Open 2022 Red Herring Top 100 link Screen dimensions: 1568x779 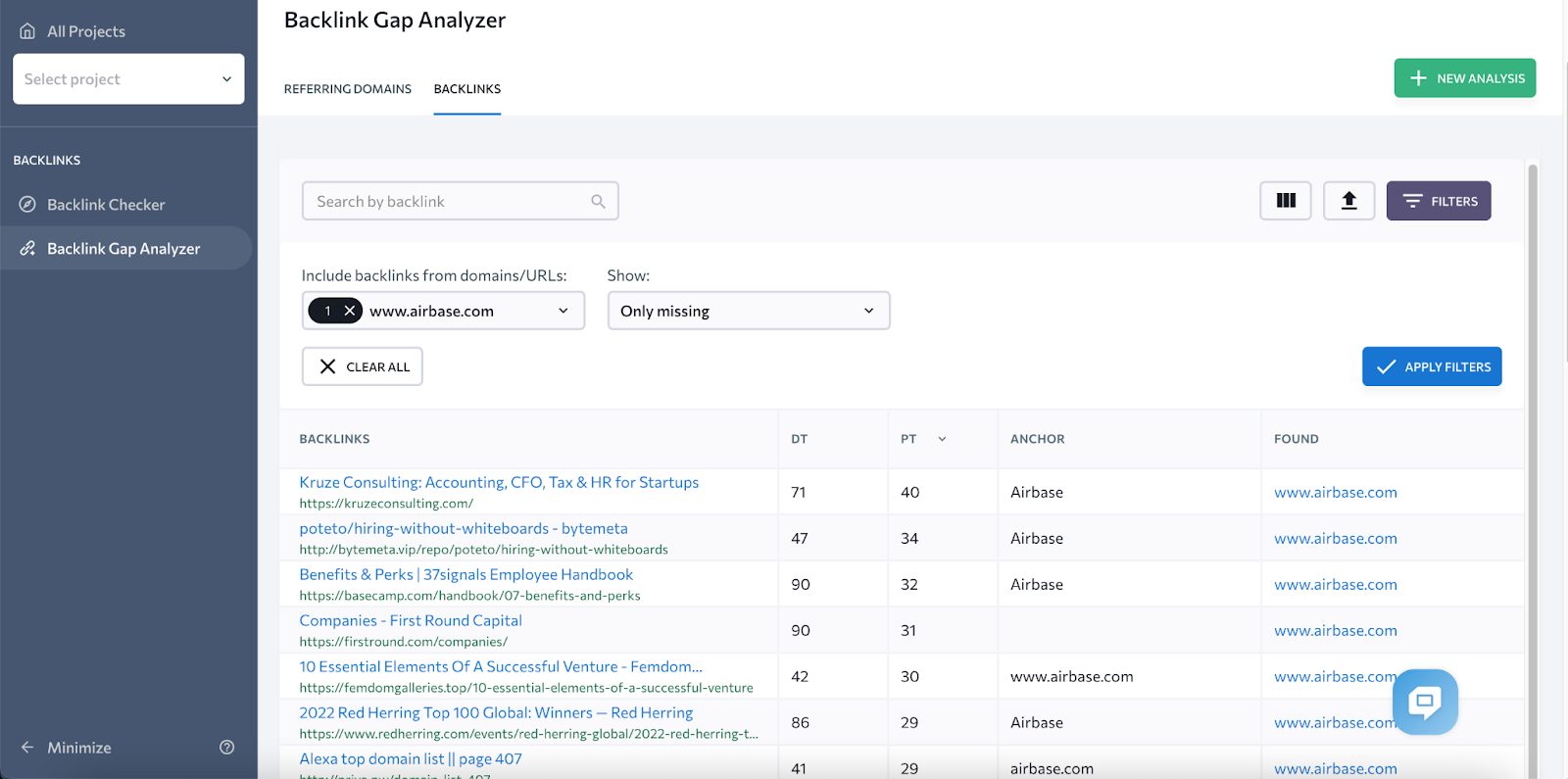(496, 712)
